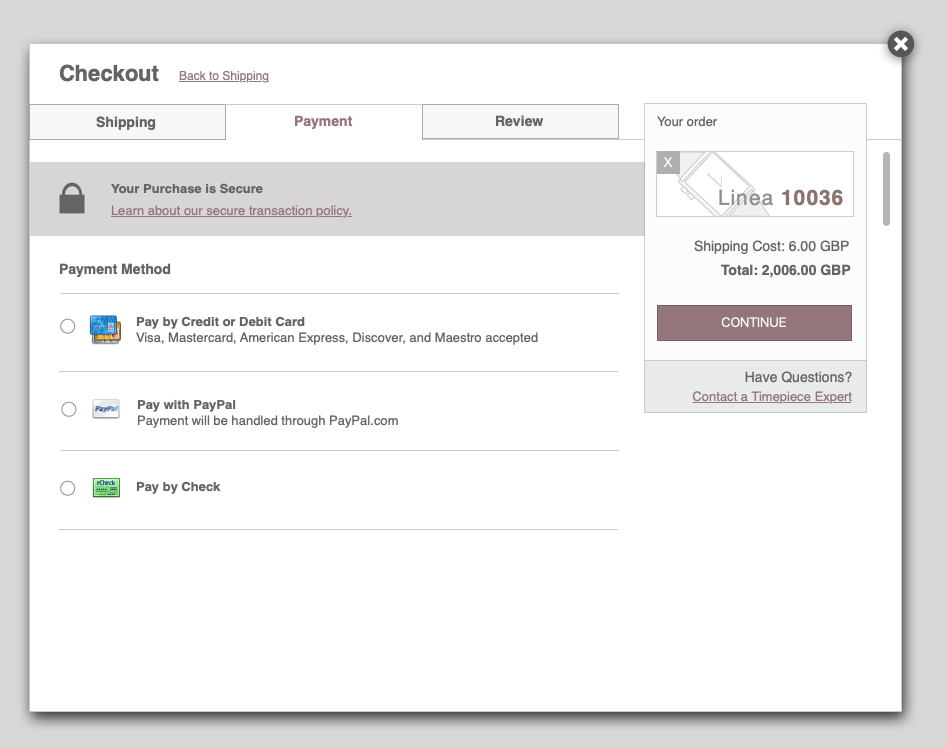The width and height of the screenshot is (947, 748).
Task: Switch to the Shipping tab
Action: coord(127,122)
